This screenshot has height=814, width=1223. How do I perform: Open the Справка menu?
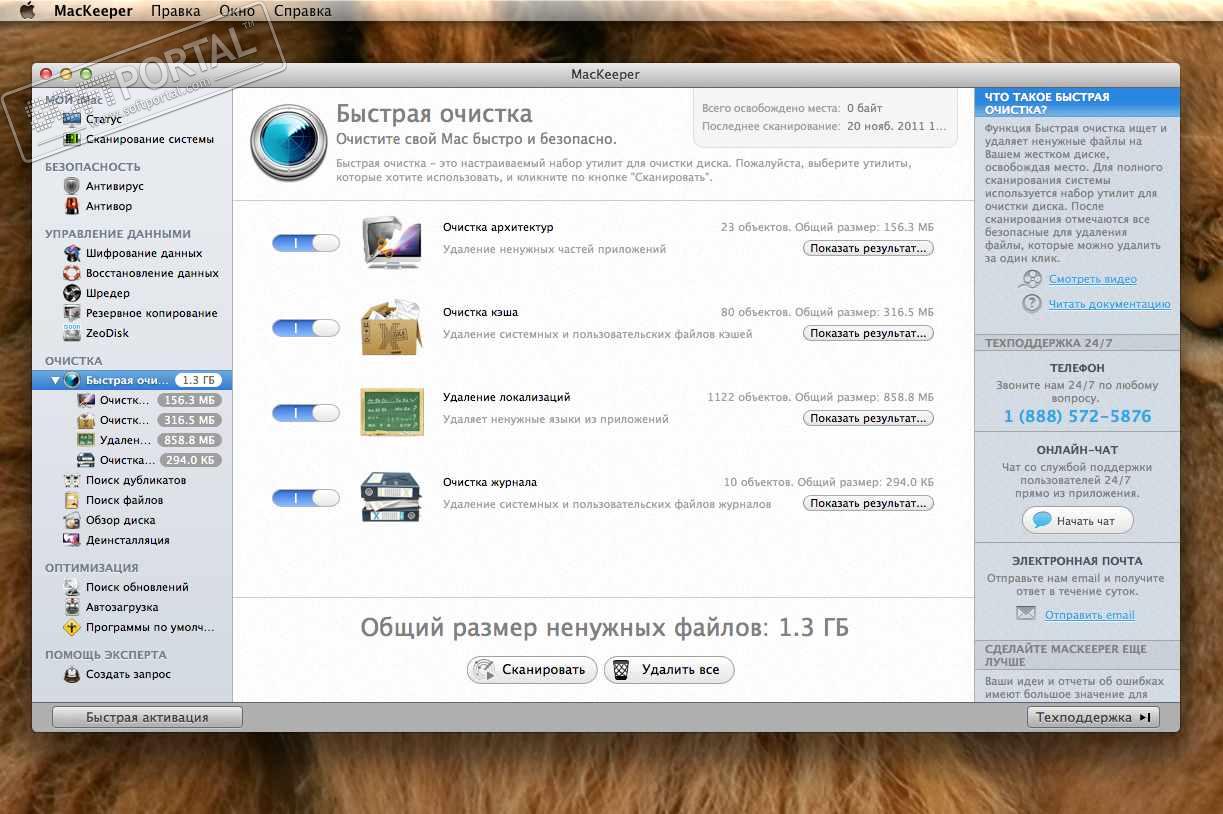click(301, 11)
